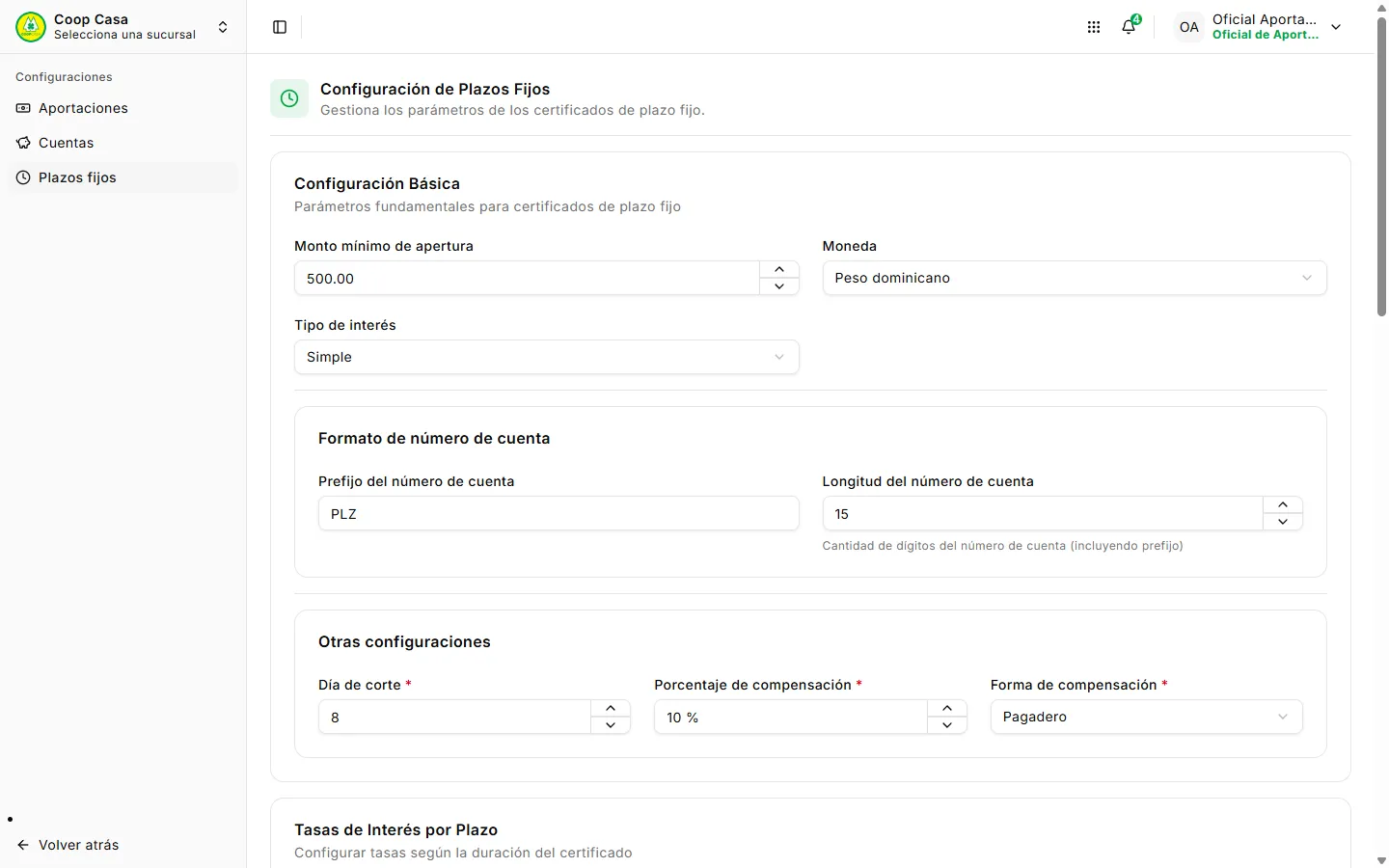Focus the Monto mínimo de apertura field

tap(527, 278)
